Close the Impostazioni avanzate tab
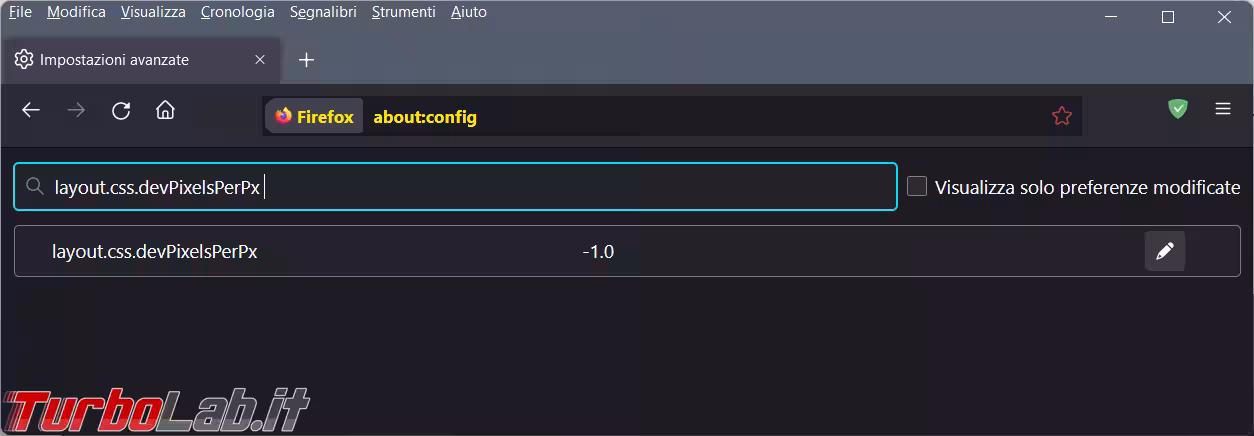The image size is (1254, 436). pyautogui.click(x=260, y=60)
